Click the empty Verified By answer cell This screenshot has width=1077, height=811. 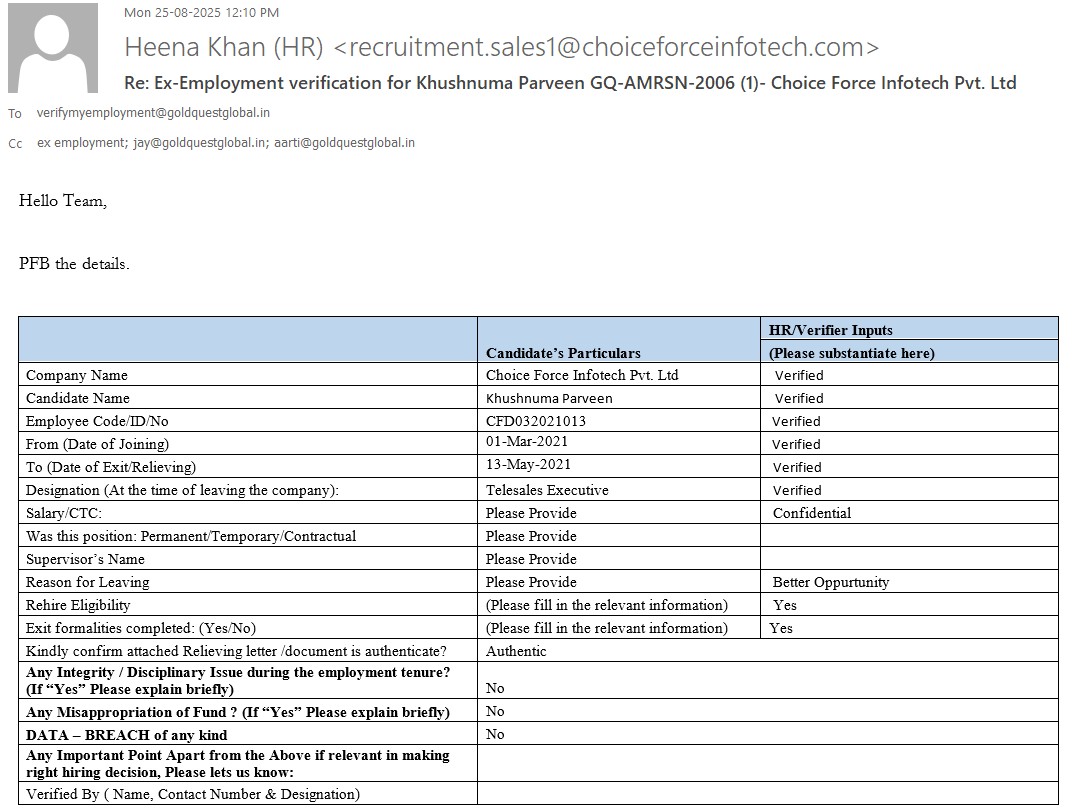[x=768, y=794]
